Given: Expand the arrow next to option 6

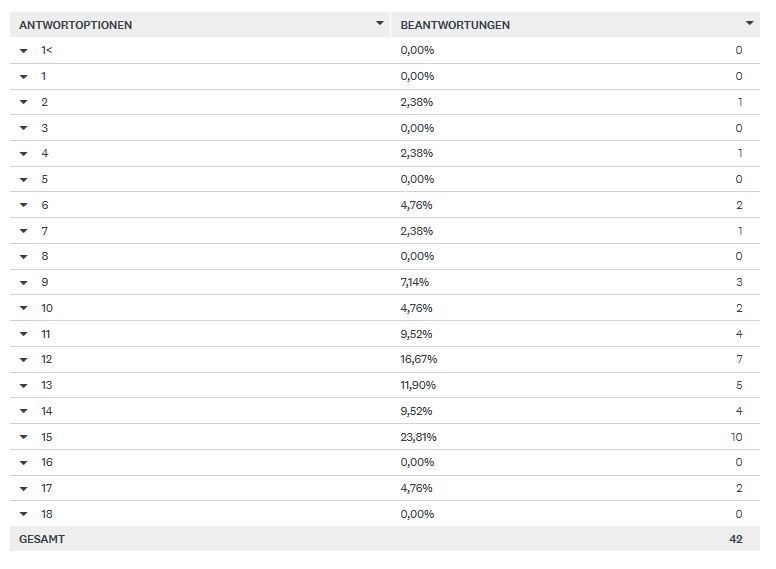Looking at the screenshot, I should coord(23,205).
